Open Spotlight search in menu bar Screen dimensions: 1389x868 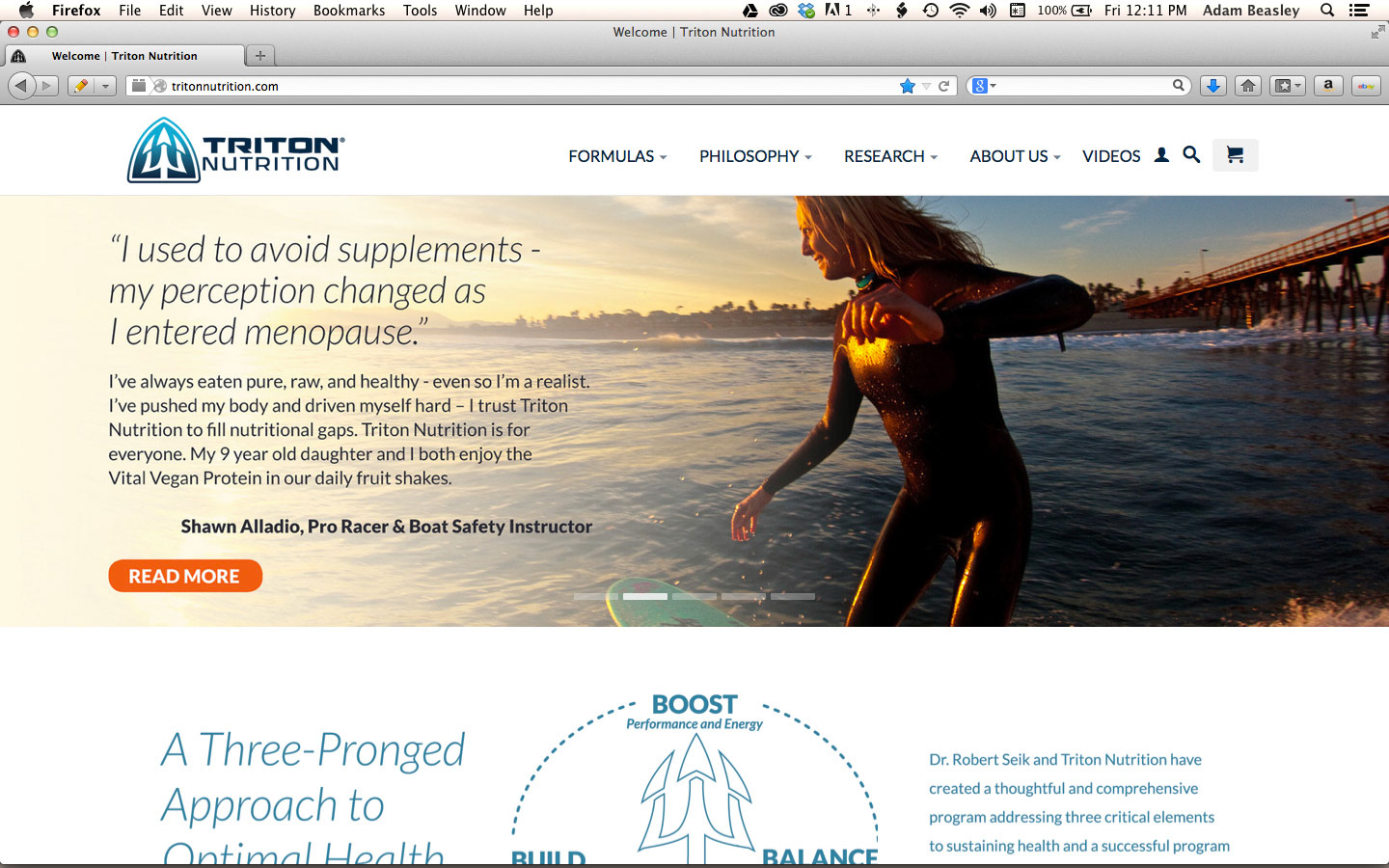point(1327,11)
